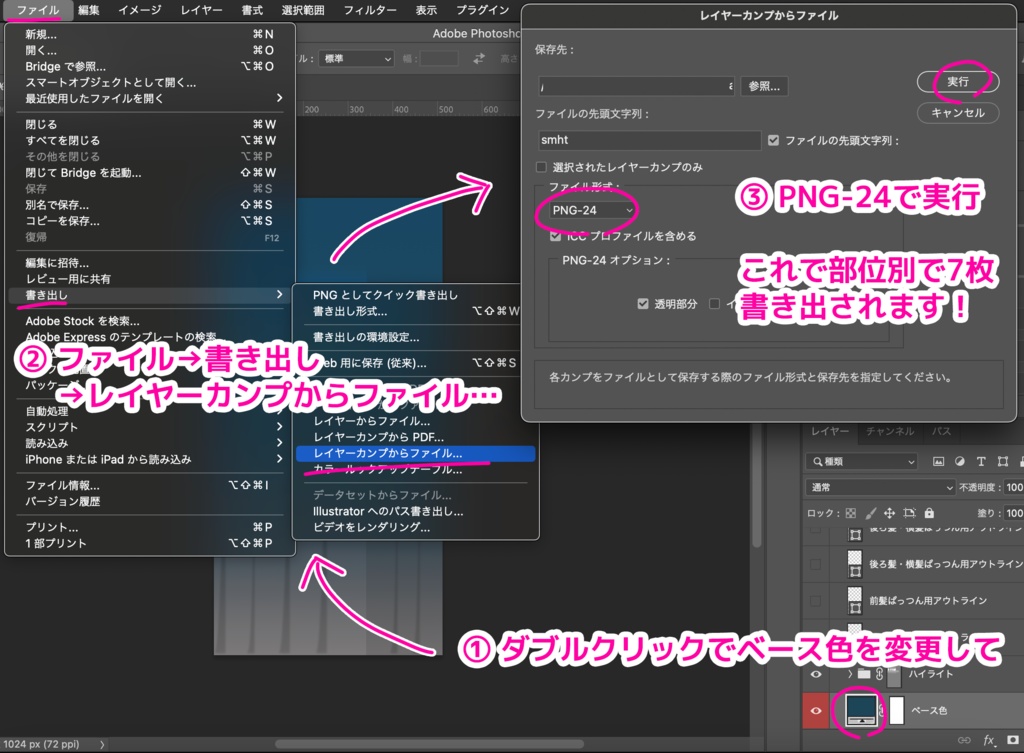
Task: Open the layer styles fx menu
Action: (989, 740)
